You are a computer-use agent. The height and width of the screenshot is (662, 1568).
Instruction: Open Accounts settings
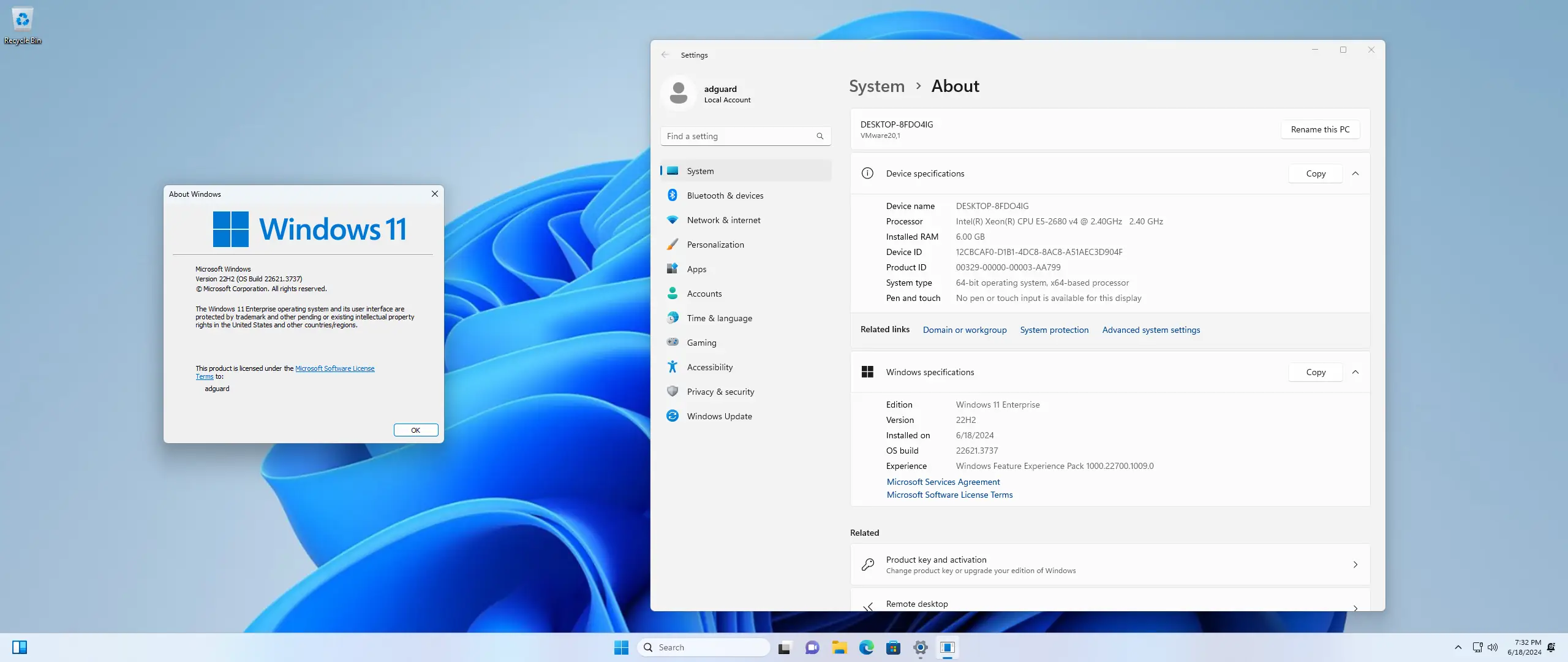(x=704, y=293)
